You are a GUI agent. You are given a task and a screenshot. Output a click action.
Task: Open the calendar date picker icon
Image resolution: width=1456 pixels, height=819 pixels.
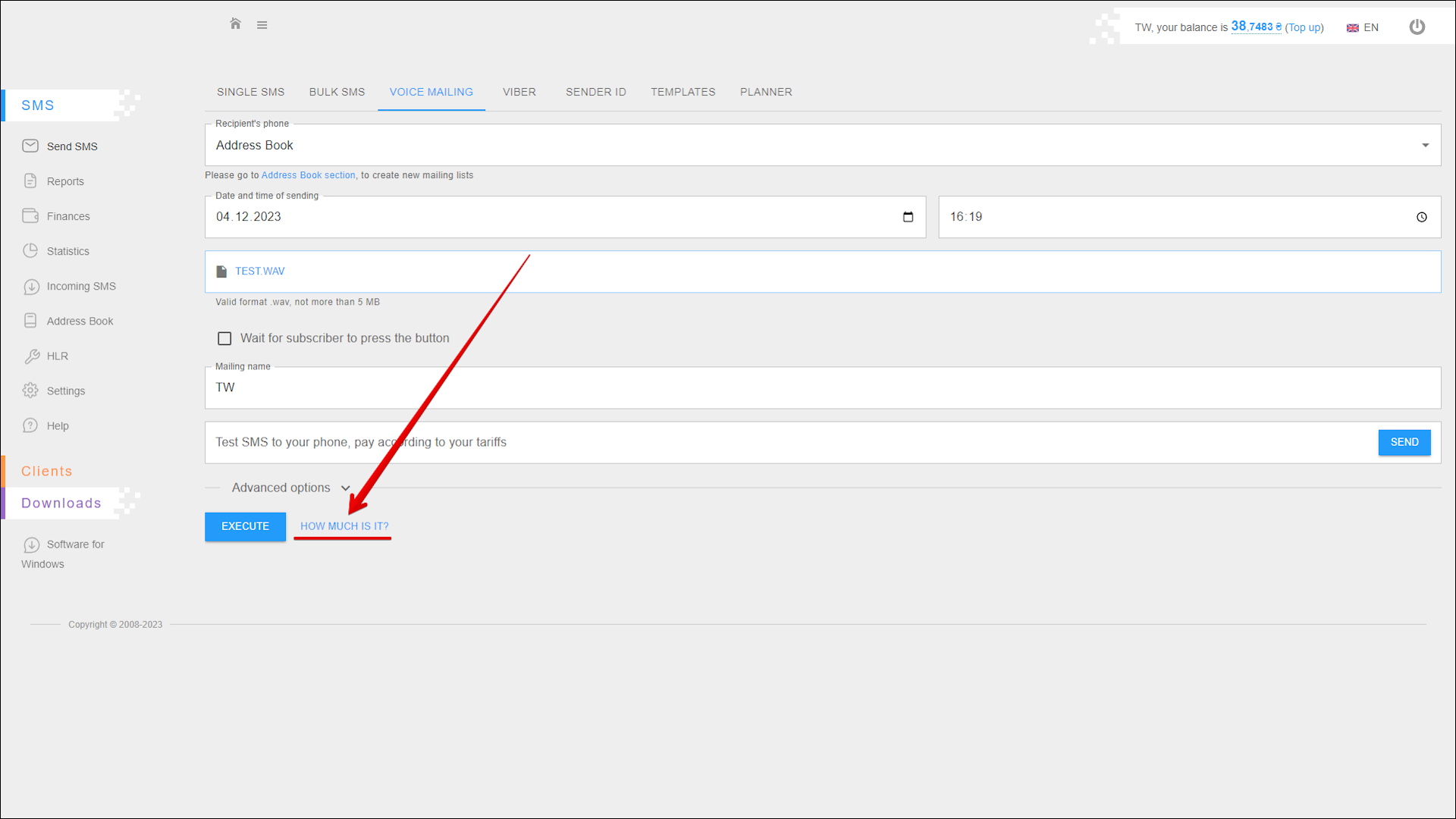pyautogui.click(x=908, y=217)
